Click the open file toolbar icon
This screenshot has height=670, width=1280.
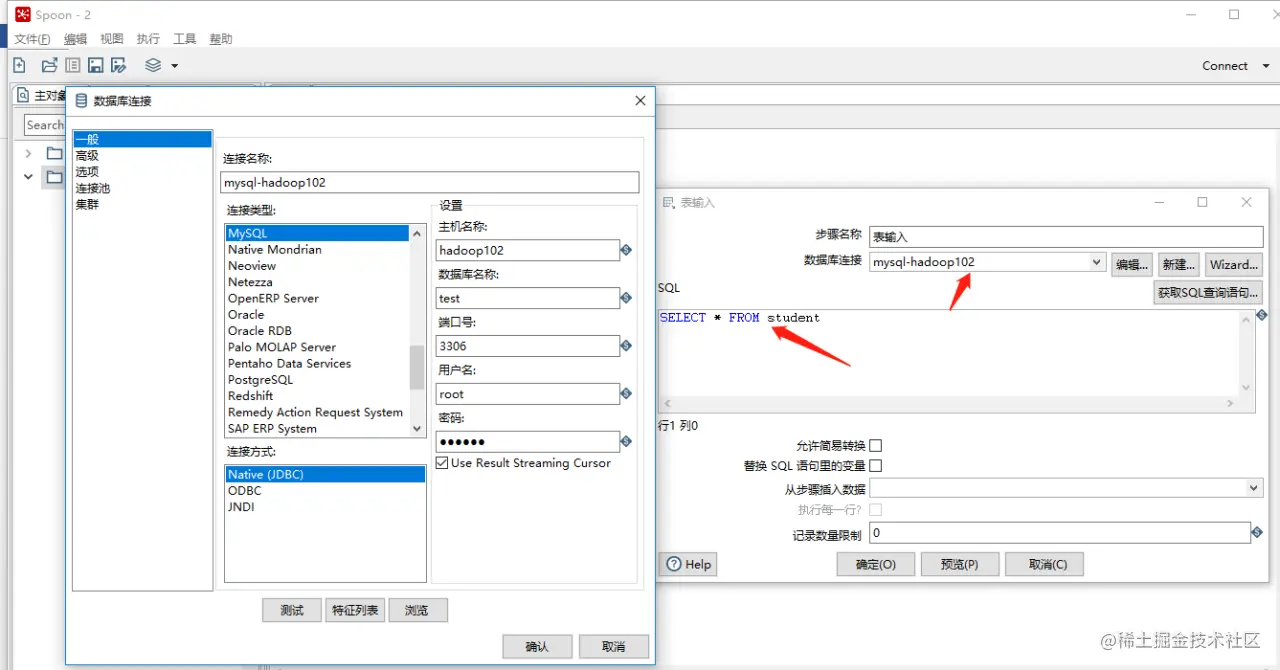coord(49,65)
